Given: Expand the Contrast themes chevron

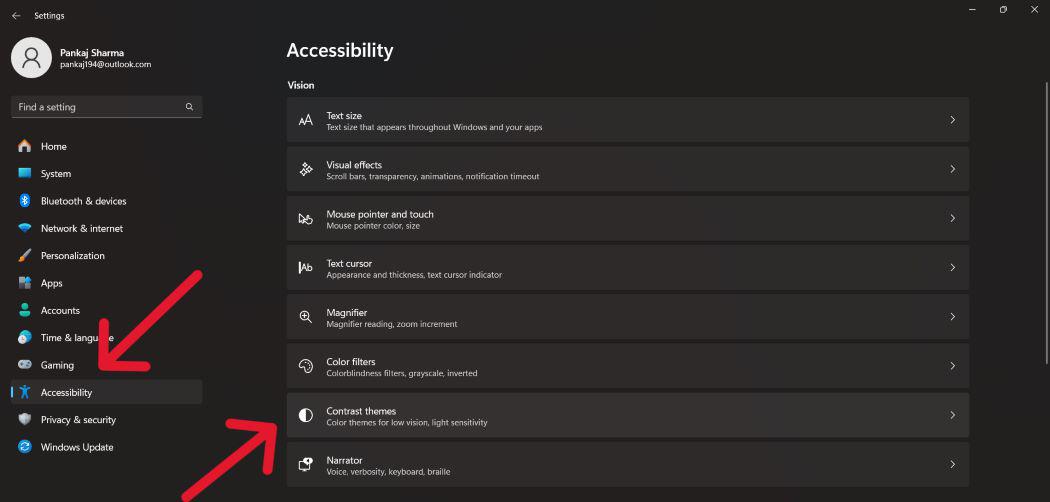Looking at the screenshot, I should (952, 415).
